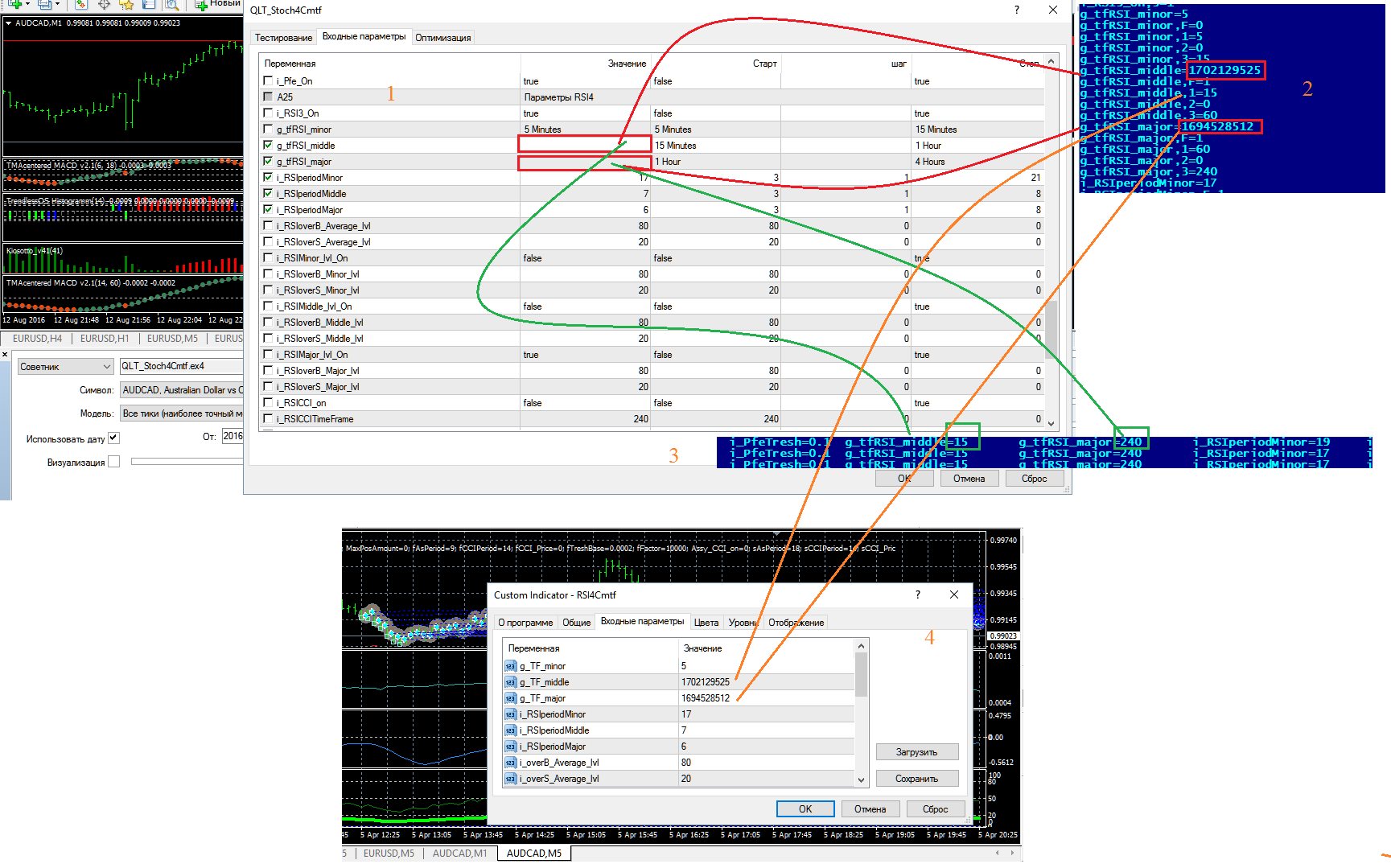Click the indicator parameters scrollbar thumb

point(861,674)
